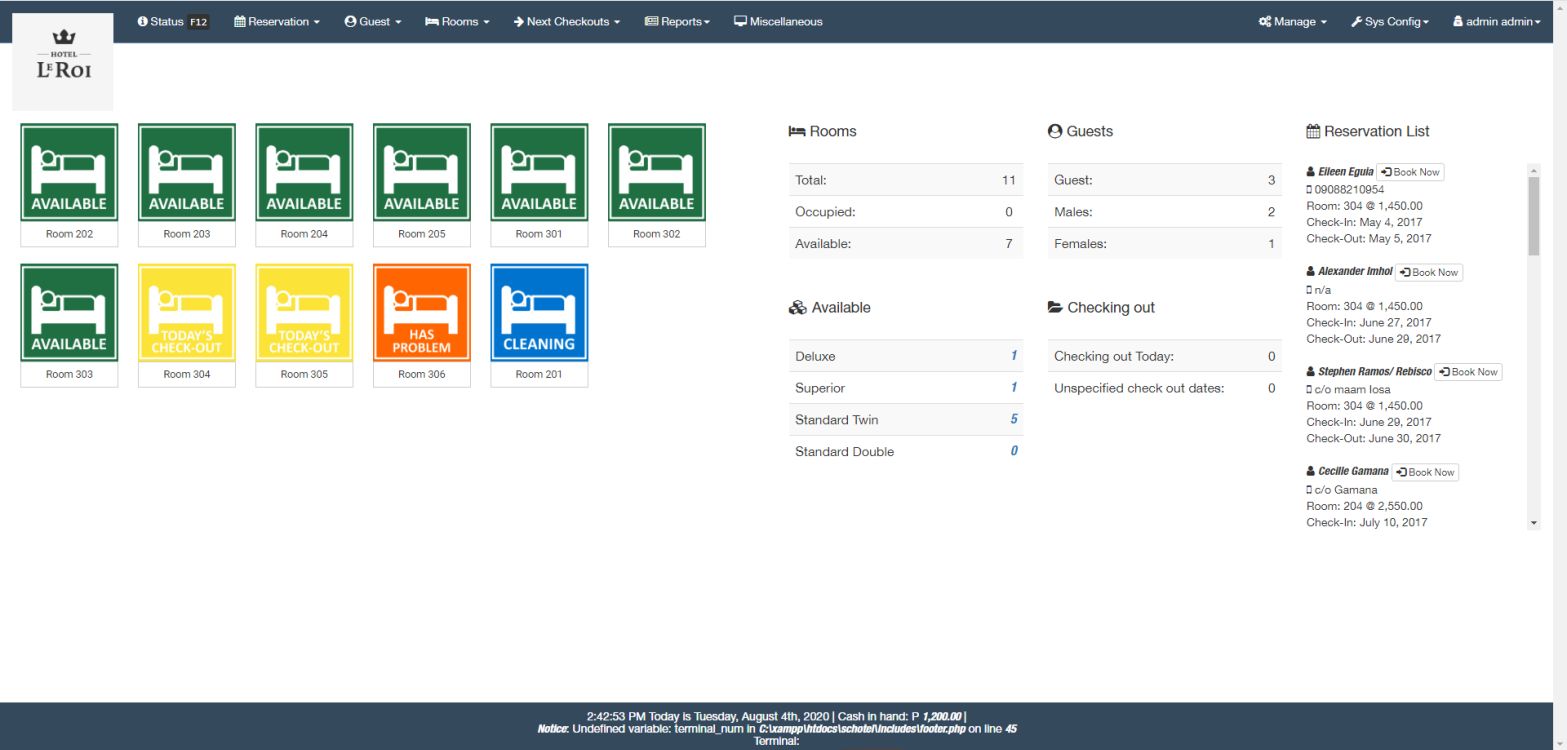This screenshot has width=1567, height=750.
Task: Open the admin admin user menu
Action: pos(1496,22)
